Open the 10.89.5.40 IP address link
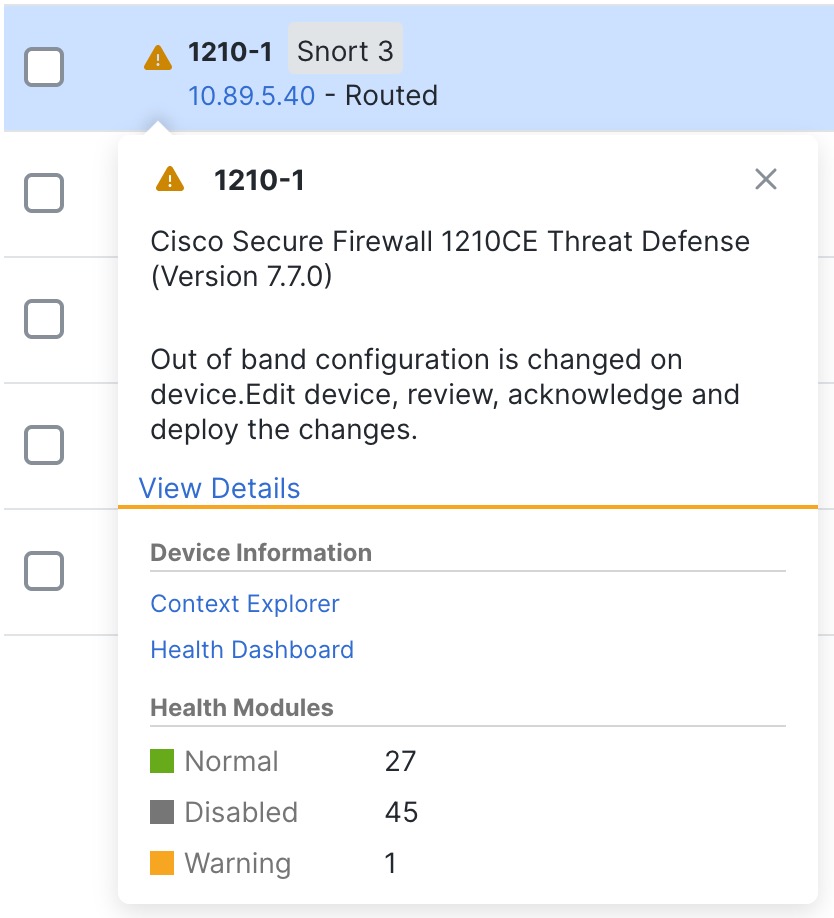 coord(253,95)
